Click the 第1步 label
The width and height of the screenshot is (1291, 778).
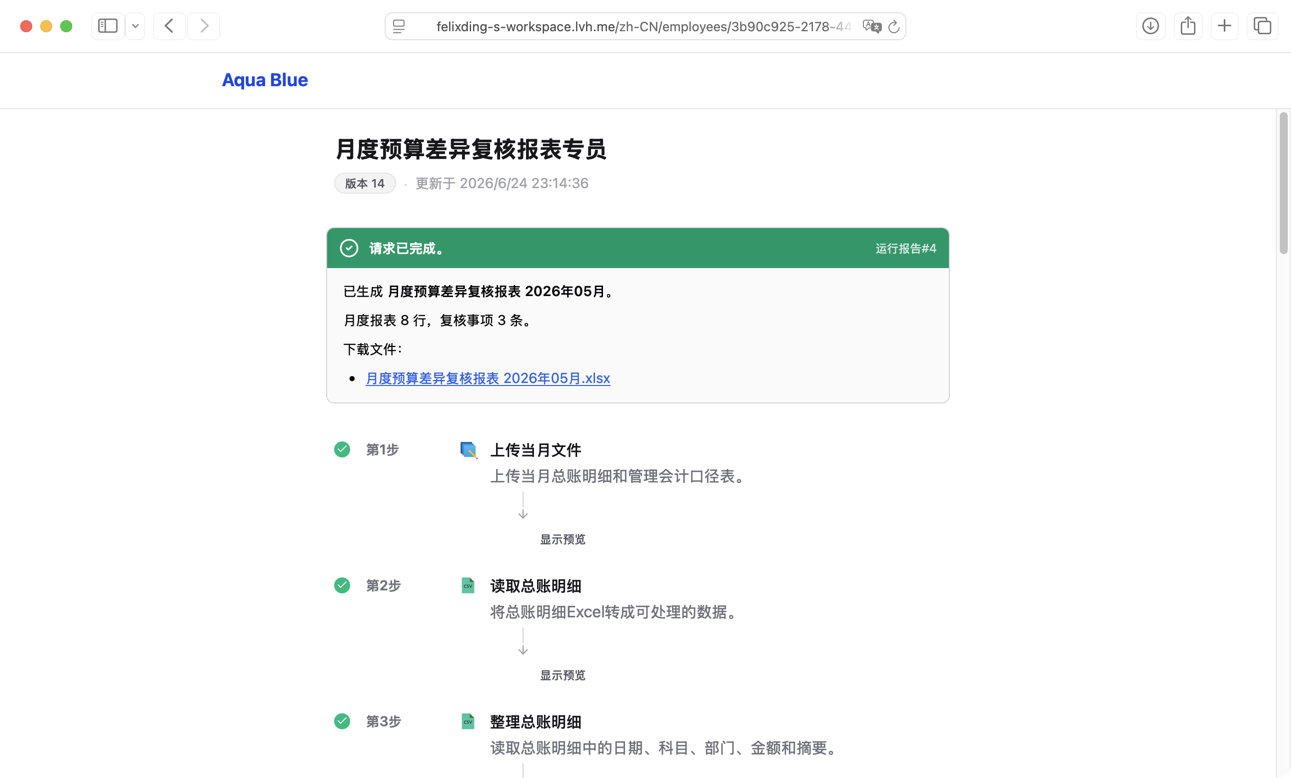click(383, 450)
